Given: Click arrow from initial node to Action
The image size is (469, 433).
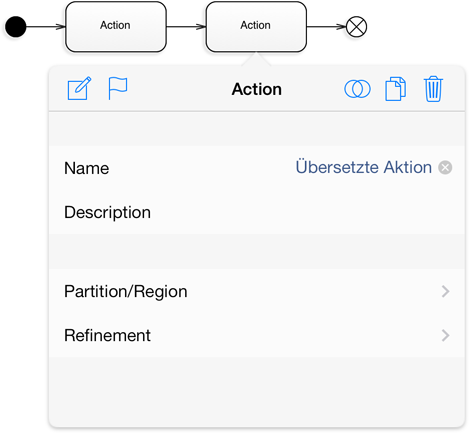Looking at the screenshot, I should [46, 27].
